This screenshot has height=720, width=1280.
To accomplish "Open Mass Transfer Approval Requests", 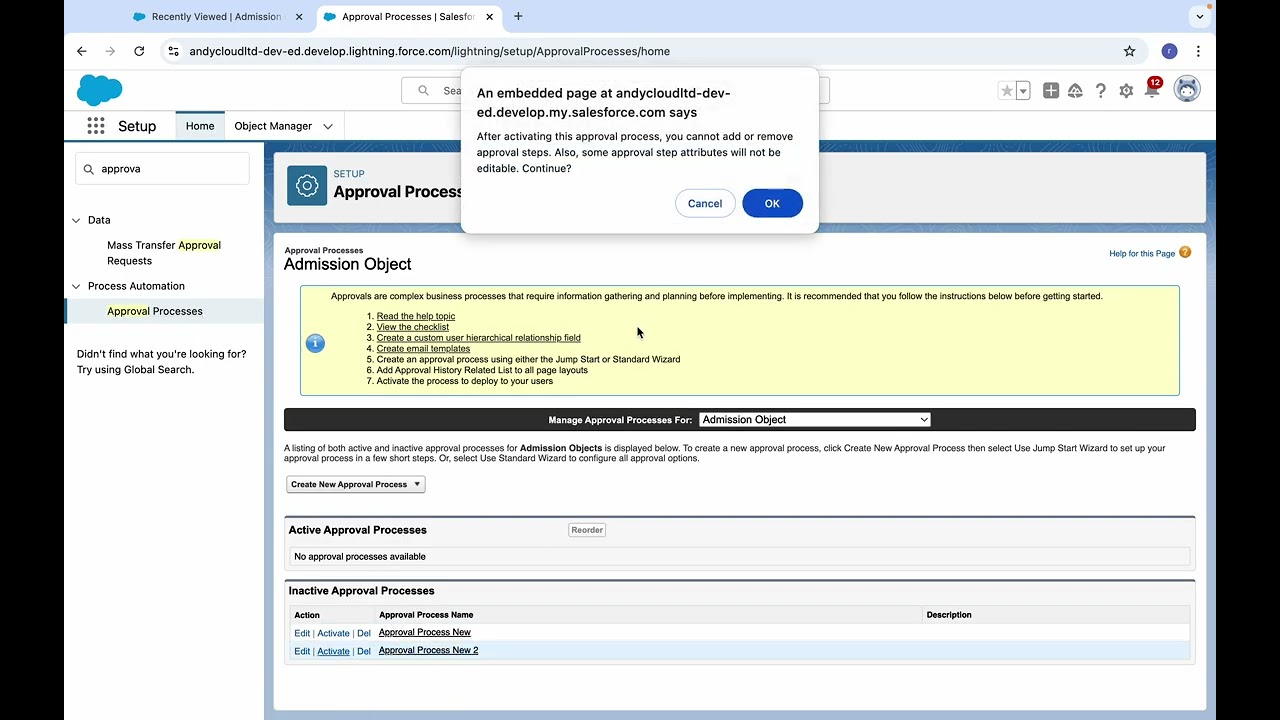I will [x=164, y=253].
